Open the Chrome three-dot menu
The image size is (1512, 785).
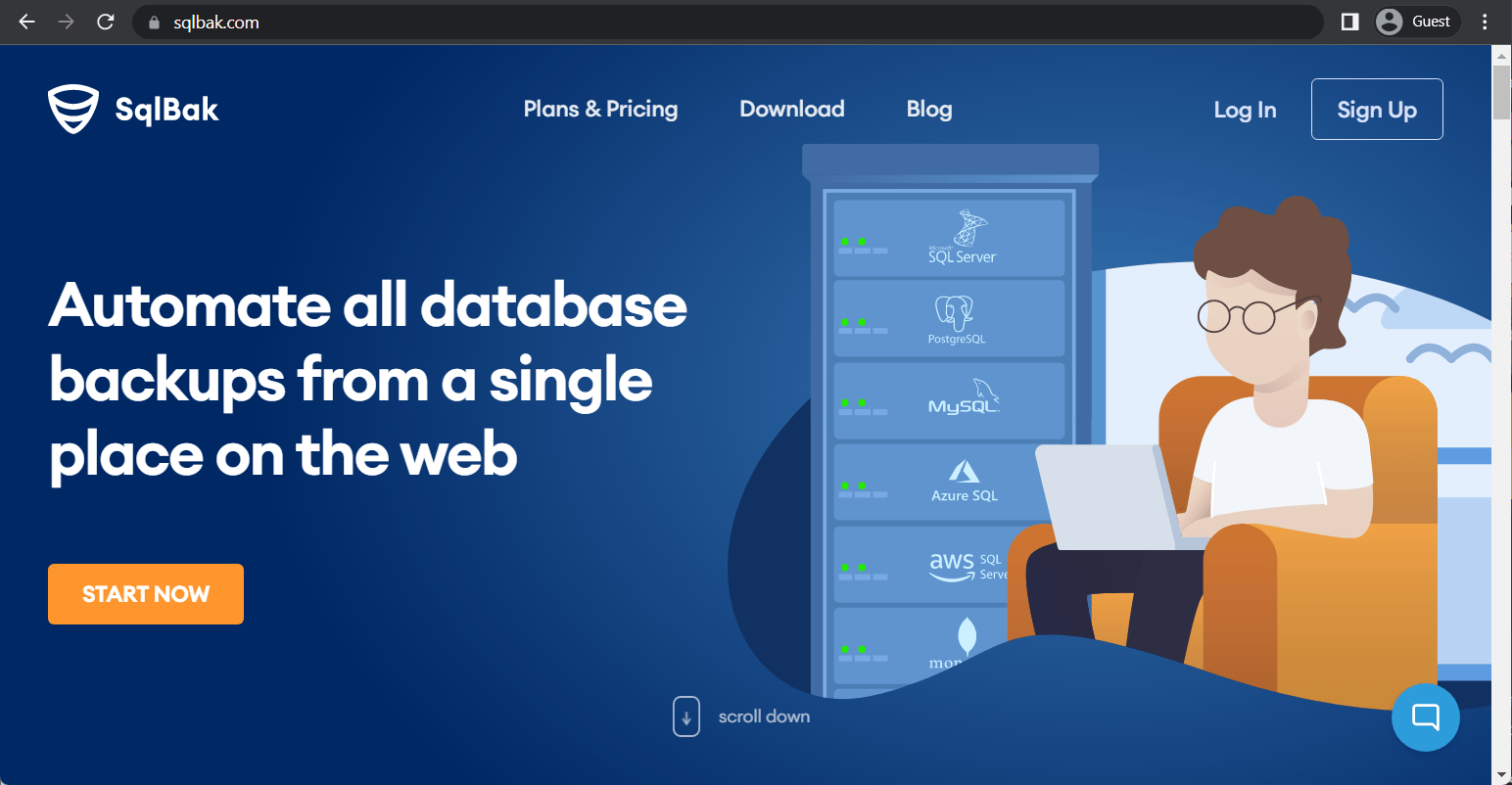tap(1485, 21)
